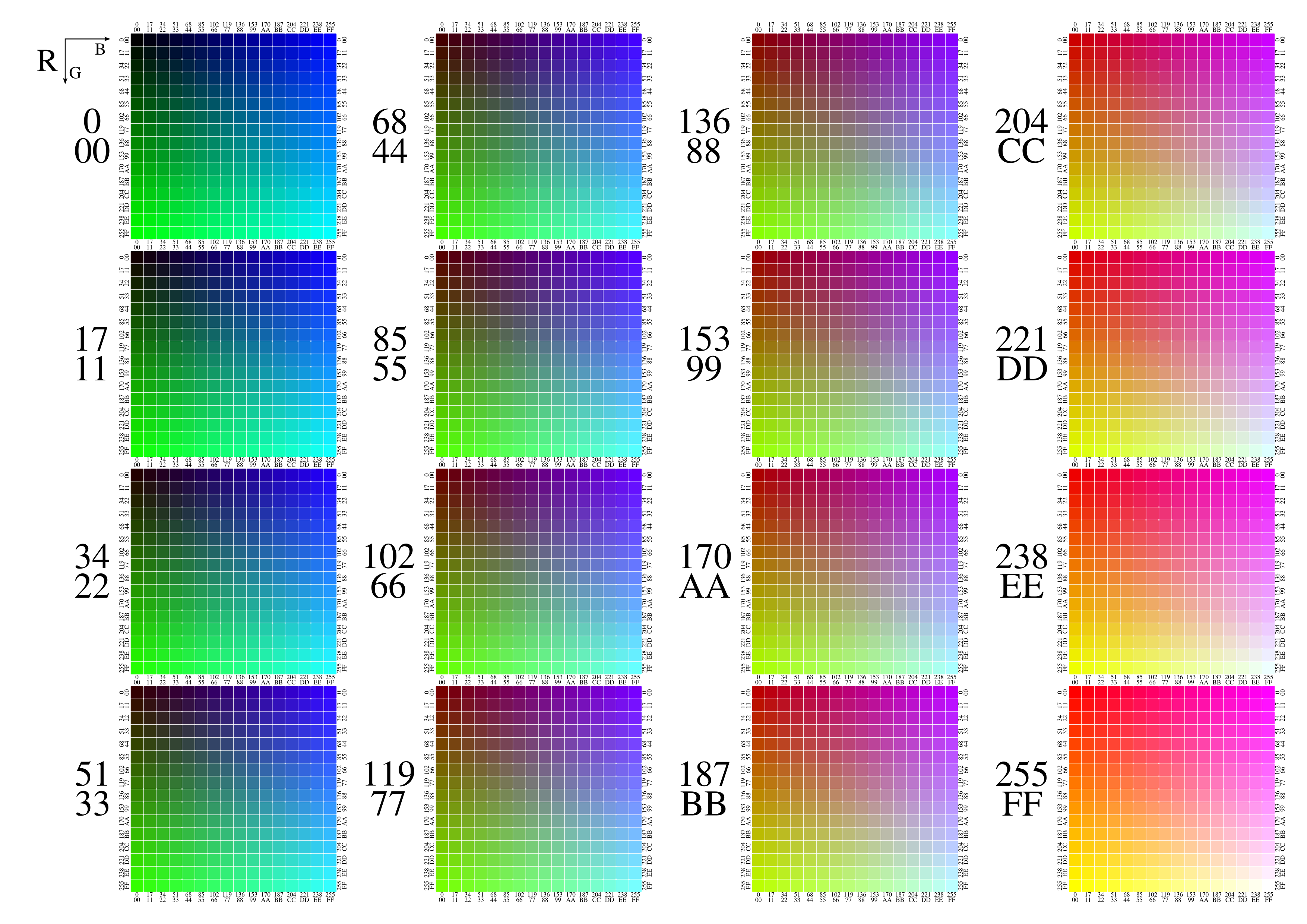
Task: Click the G axis arrow label in legend
Action: tap(75, 73)
